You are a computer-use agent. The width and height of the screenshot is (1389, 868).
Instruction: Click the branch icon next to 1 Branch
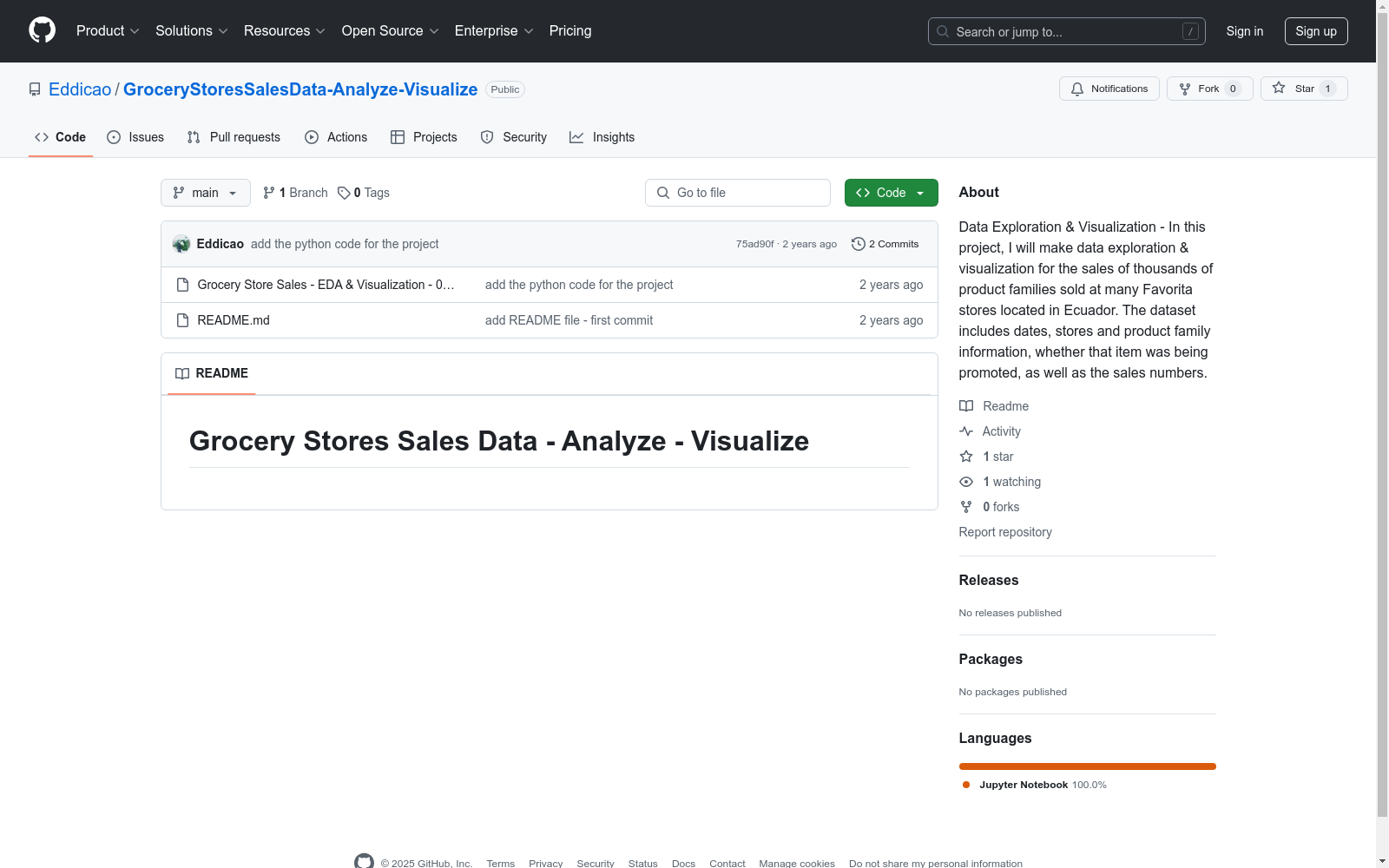[269, 193]
